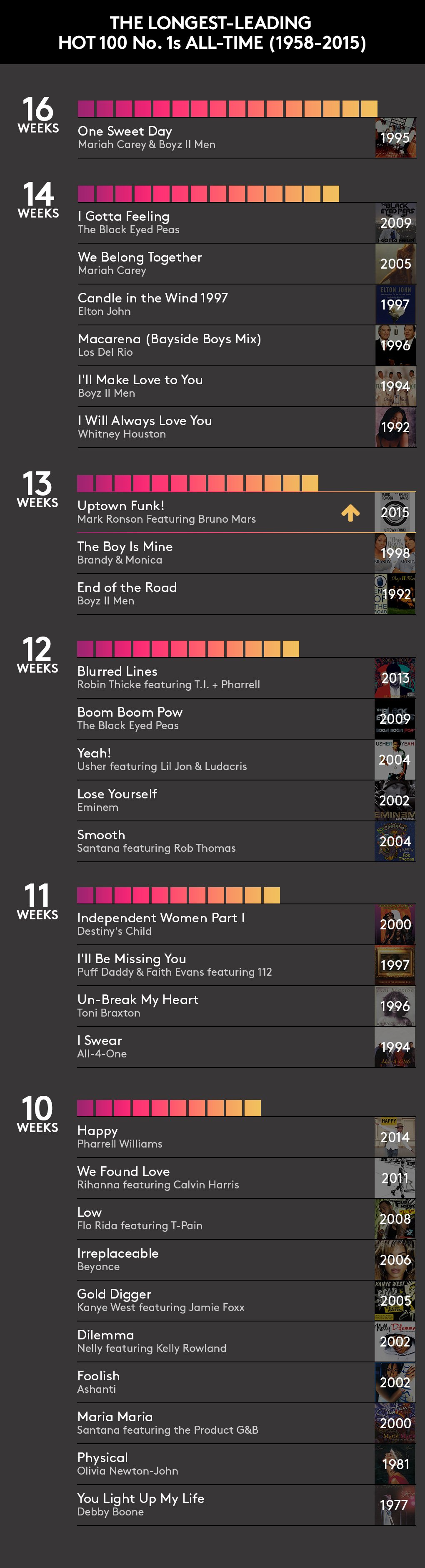
Task: Click the Happy 2014 cover thumbnail
Action: pos(395,1137)
